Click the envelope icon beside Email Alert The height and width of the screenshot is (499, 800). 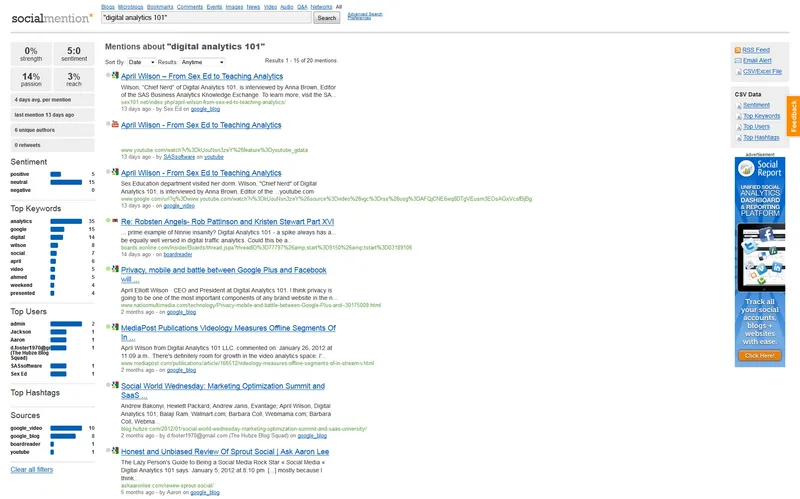pos(738,61)
